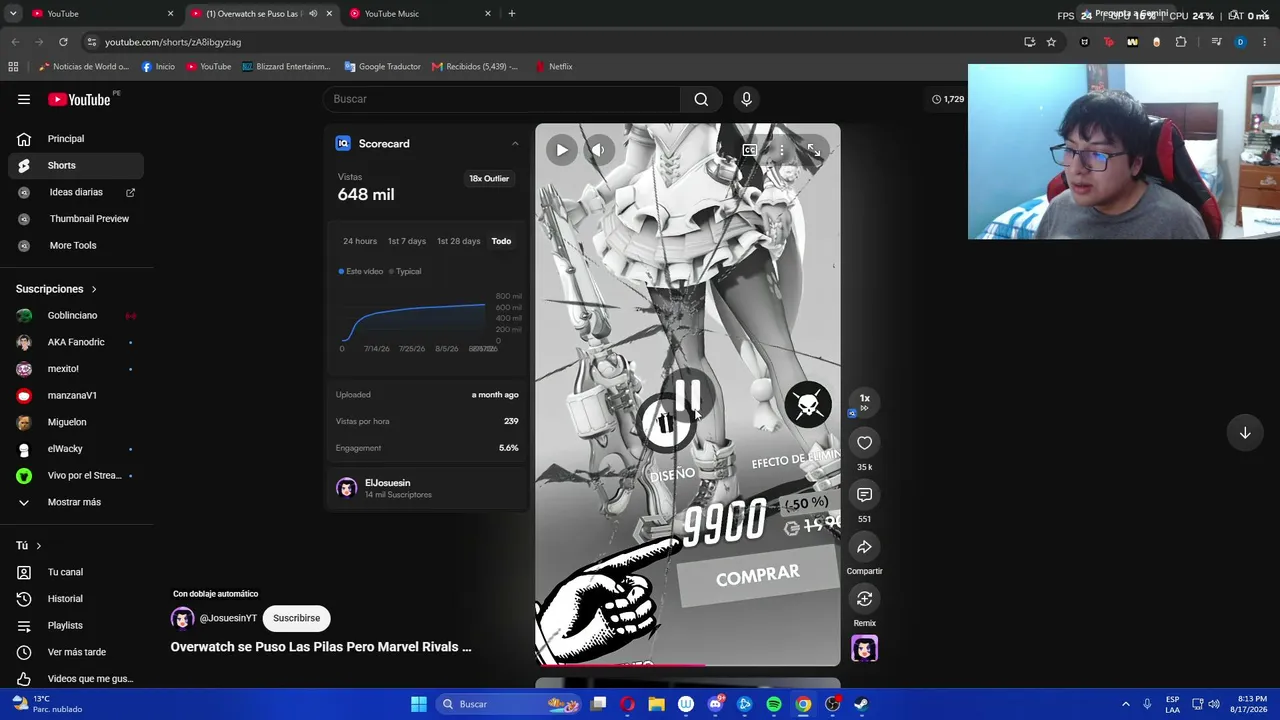Open Principal in the sidebar
Screen dimensions: 1280x720
pos(77,139)
